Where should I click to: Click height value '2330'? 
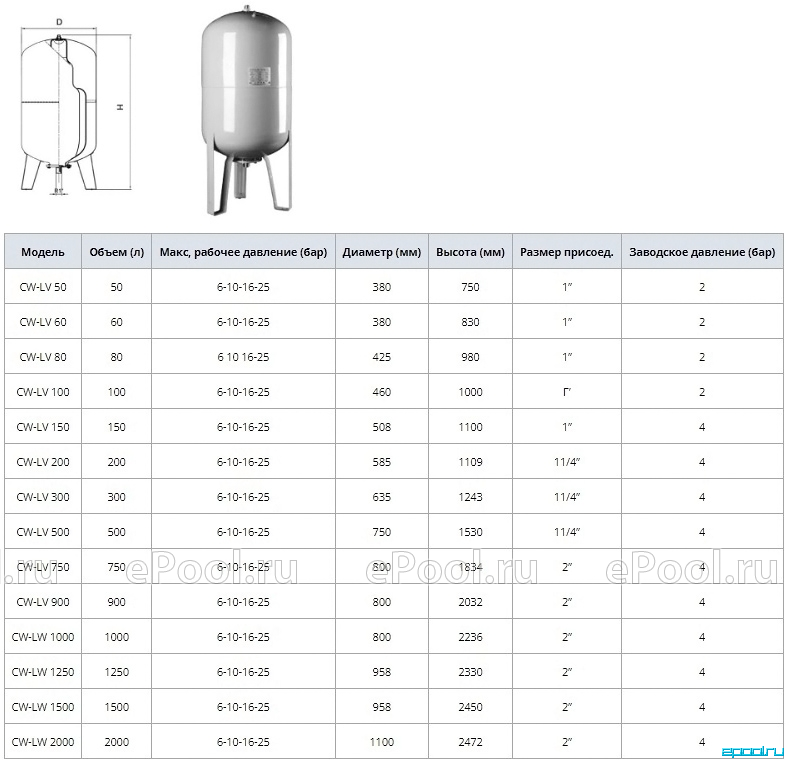(470, 672)
